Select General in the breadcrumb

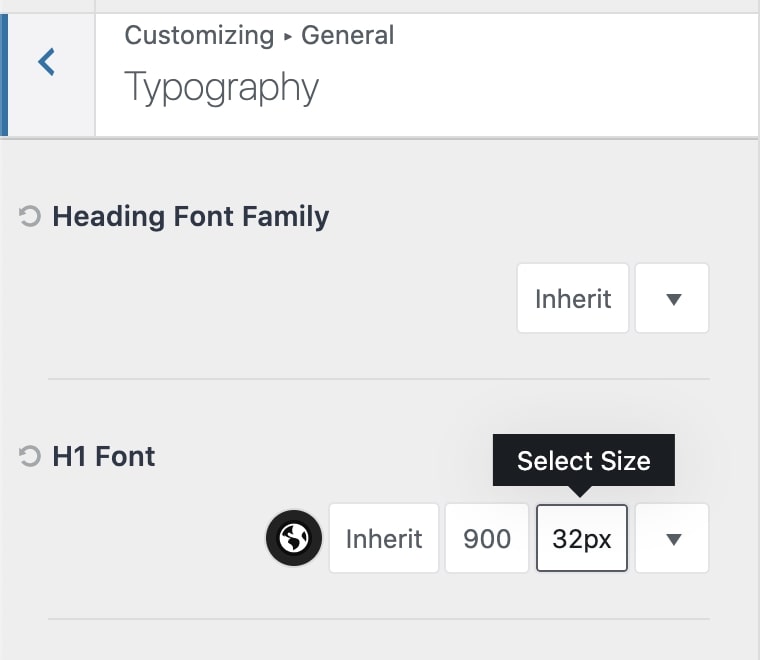pyautogui.click(x=348, y=36)
